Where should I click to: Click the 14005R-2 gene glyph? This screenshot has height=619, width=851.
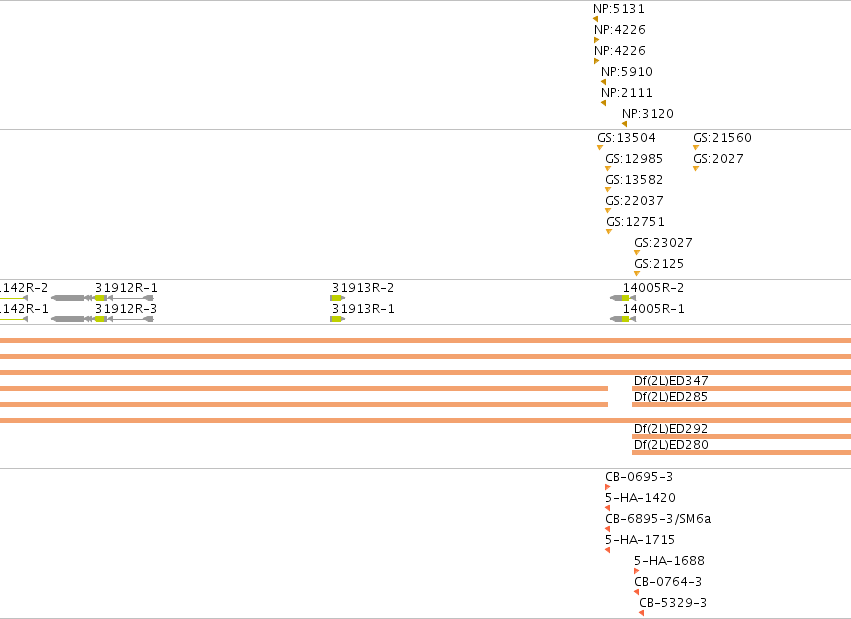click(623, 298)
